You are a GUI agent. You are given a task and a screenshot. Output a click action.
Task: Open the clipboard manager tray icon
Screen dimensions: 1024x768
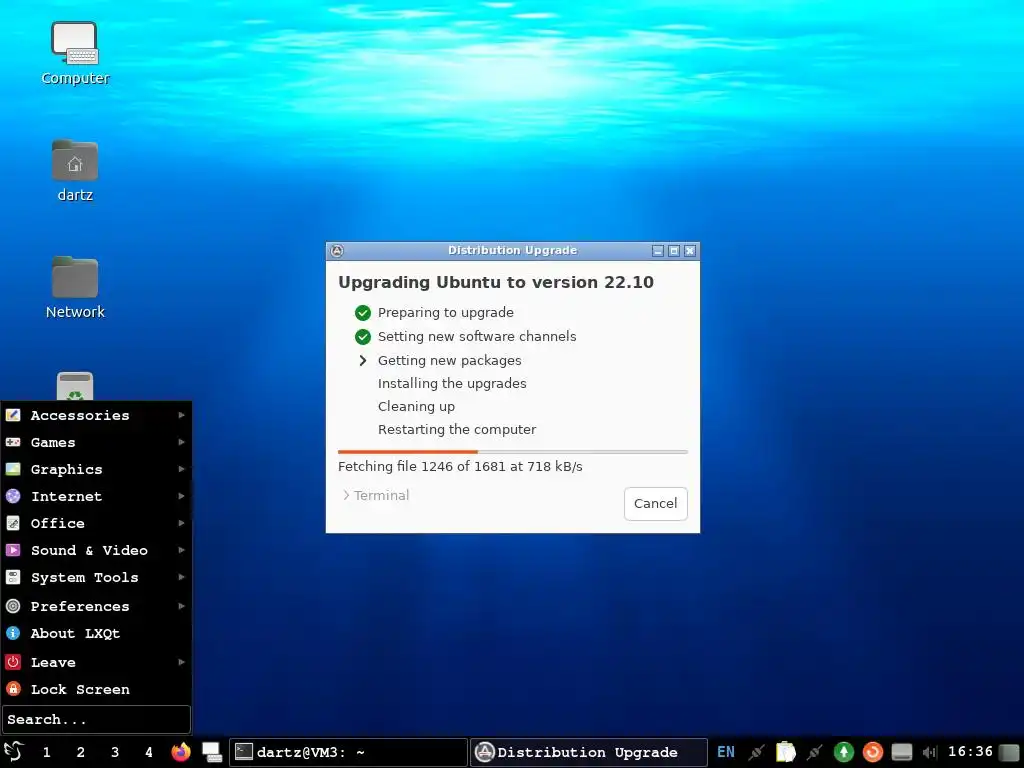tap(786, 752)
